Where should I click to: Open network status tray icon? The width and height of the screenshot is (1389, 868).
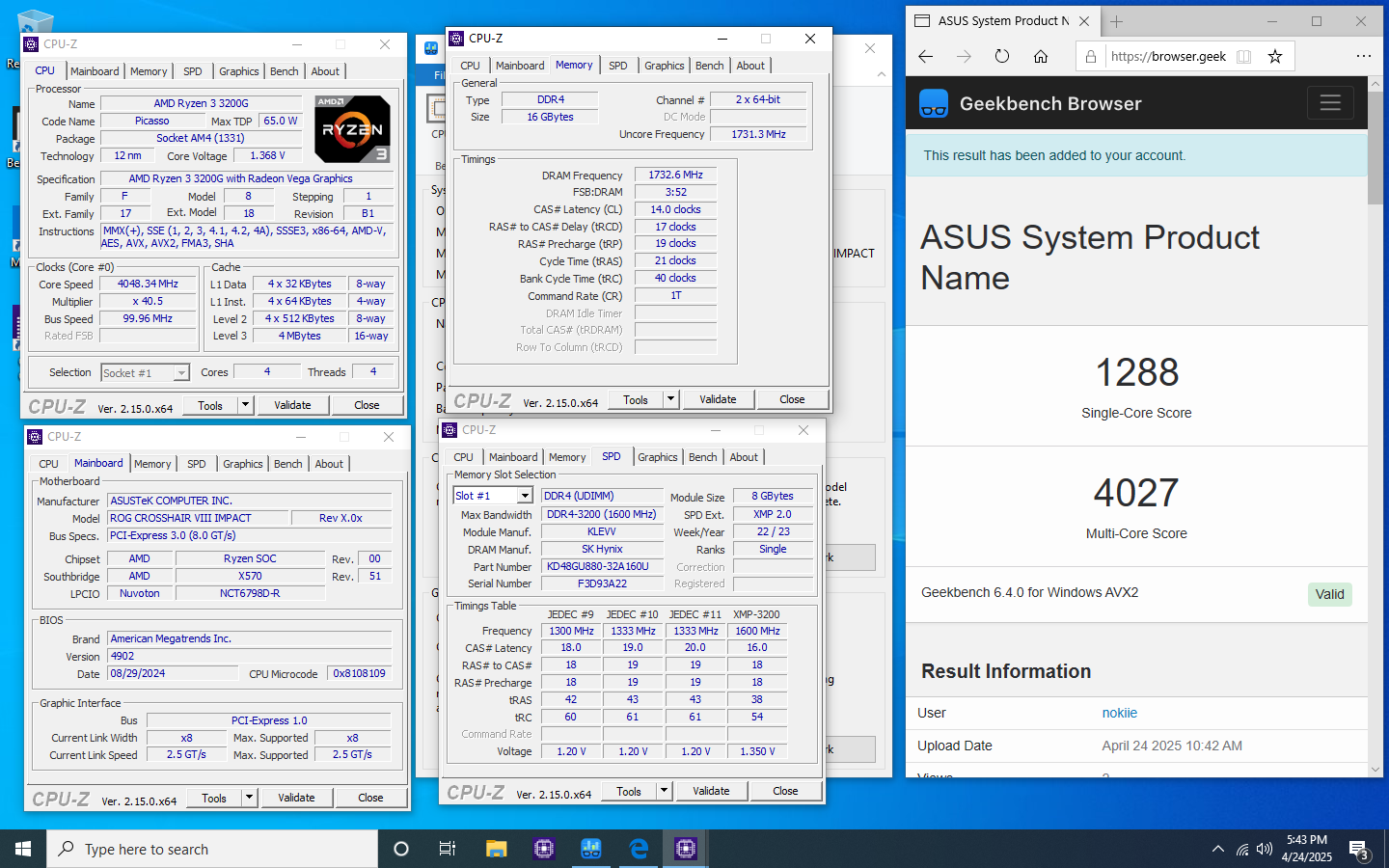pos(1242,849)
